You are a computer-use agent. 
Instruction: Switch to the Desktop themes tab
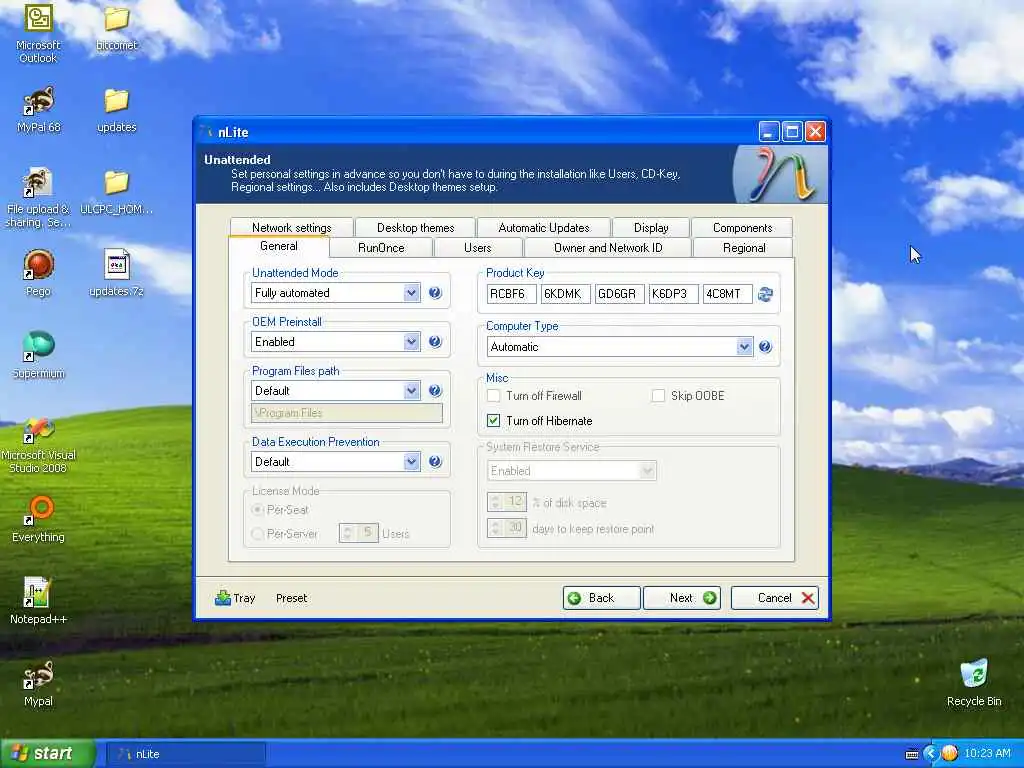coord(415,227)
